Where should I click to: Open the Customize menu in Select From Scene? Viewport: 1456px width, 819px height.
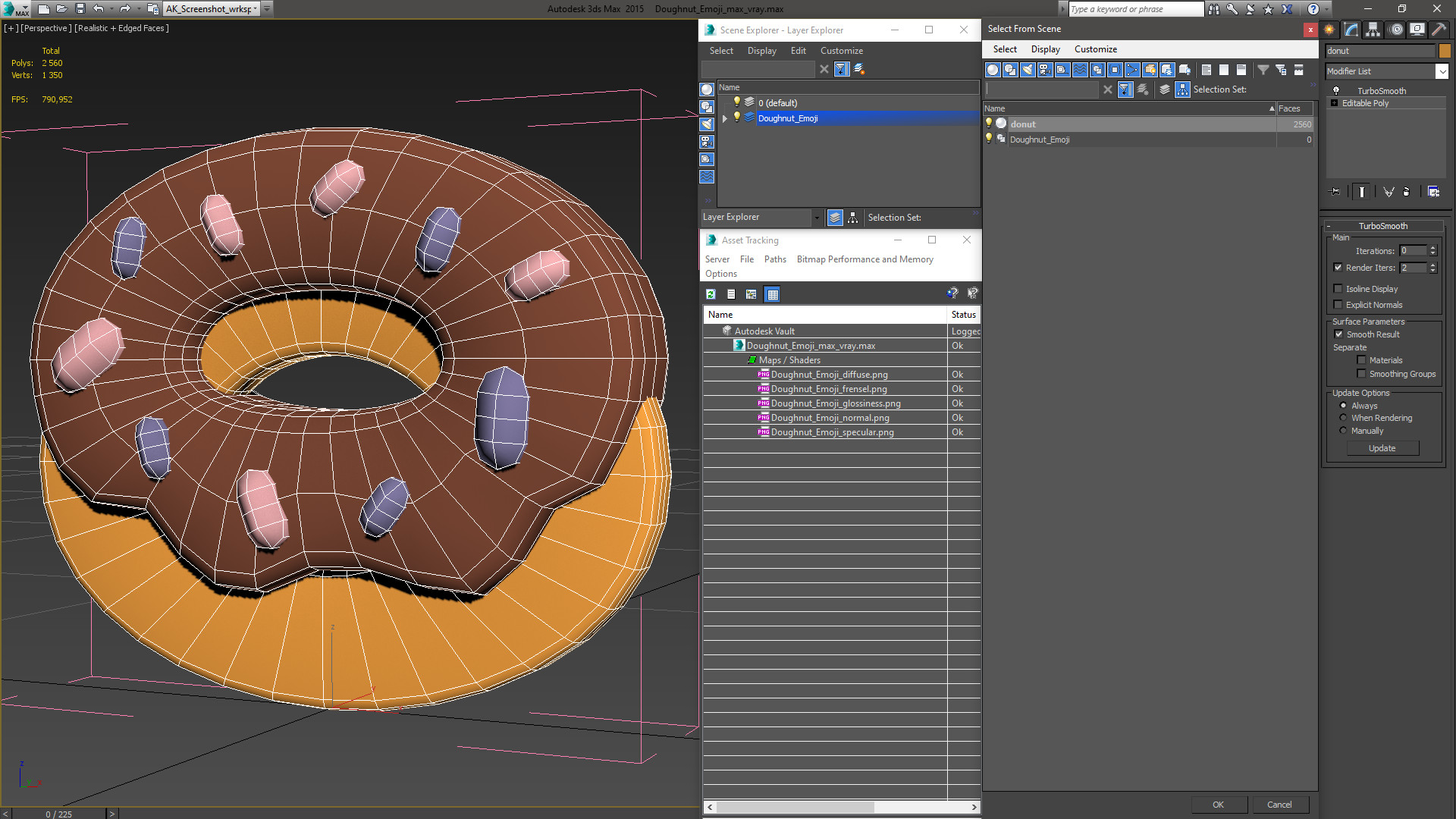pos(1095,49)
